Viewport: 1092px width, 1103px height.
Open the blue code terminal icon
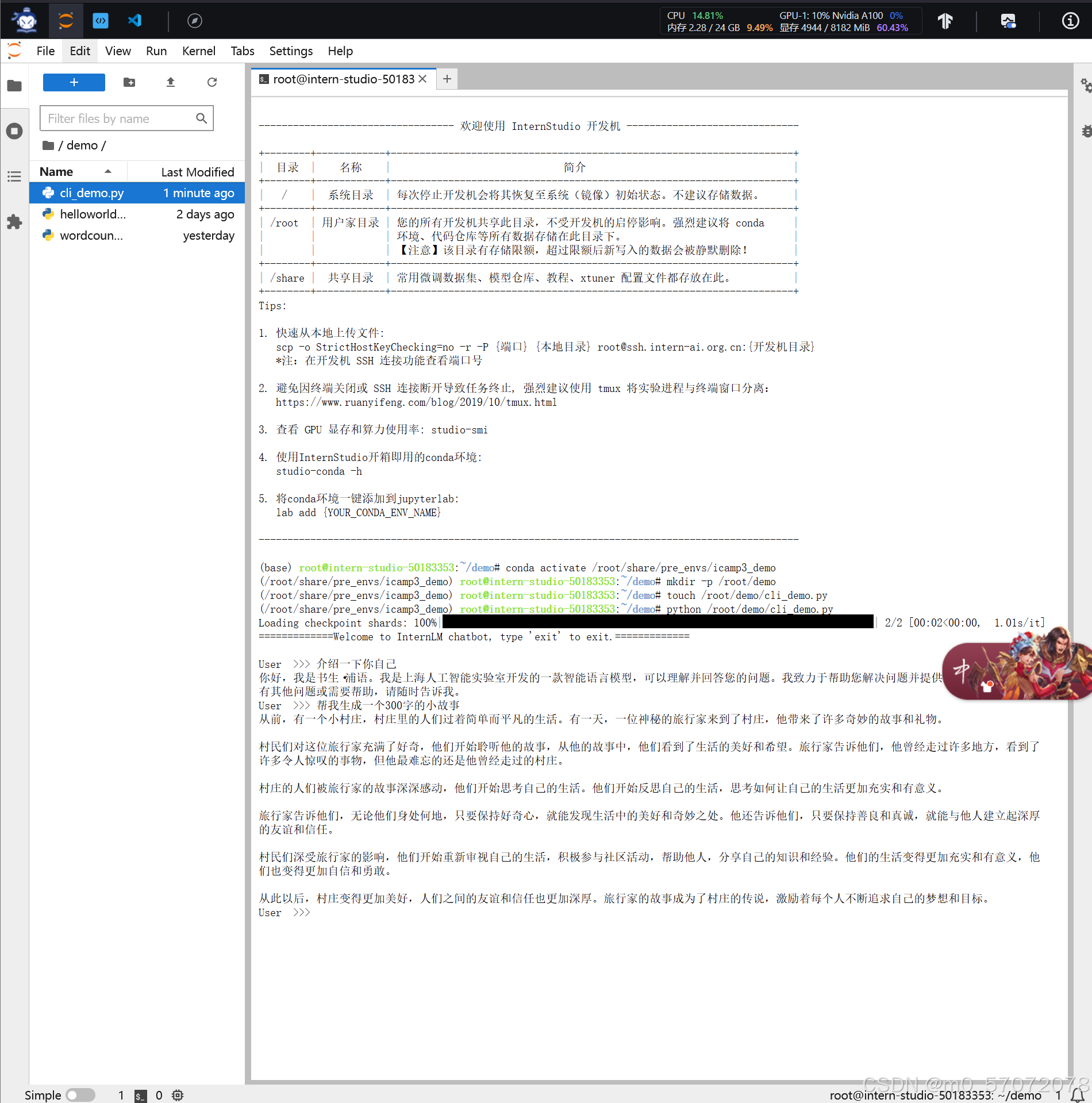[101, 21]
